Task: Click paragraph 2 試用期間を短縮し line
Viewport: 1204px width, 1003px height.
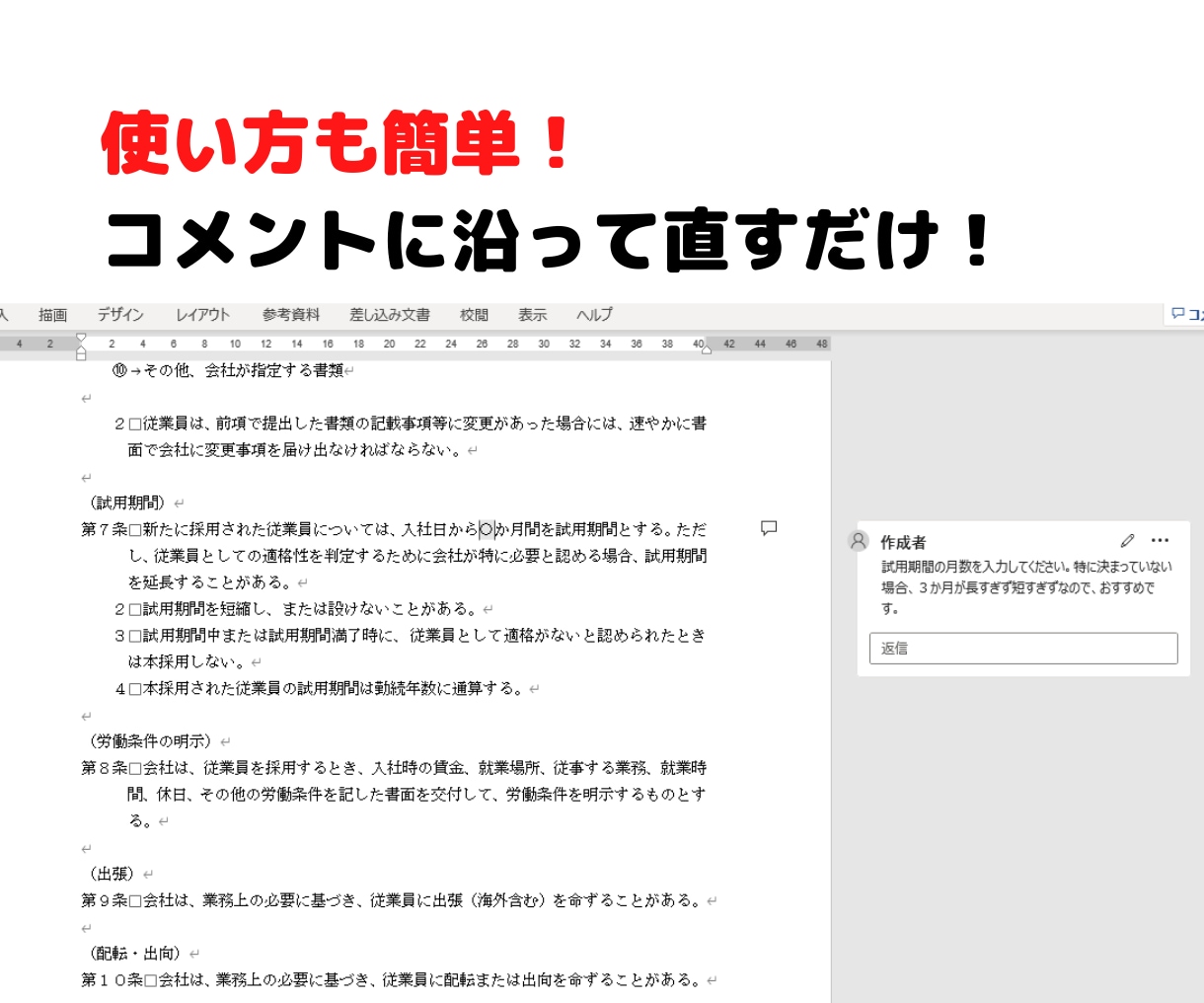Action: [296, 609]
